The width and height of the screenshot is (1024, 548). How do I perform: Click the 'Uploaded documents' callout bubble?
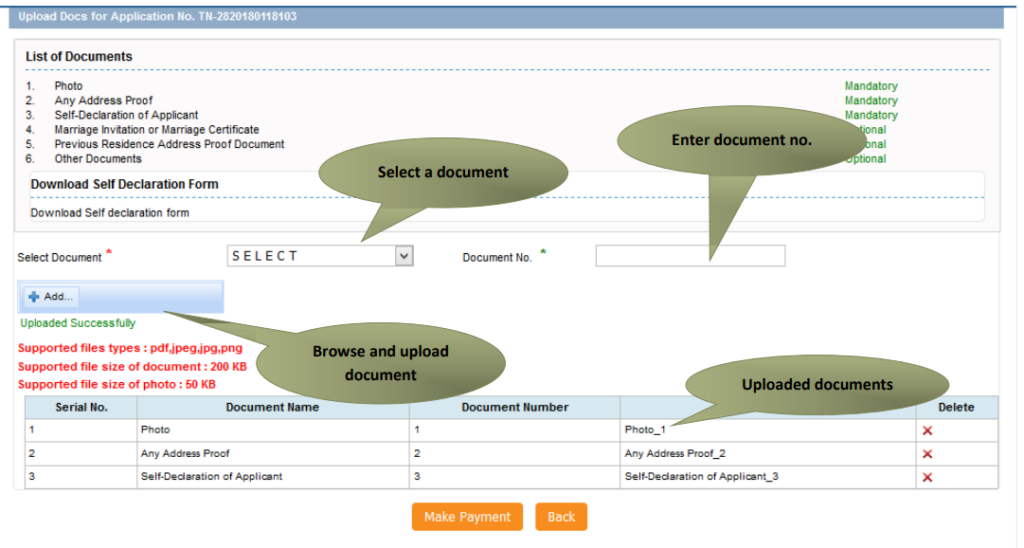(817, 384)
